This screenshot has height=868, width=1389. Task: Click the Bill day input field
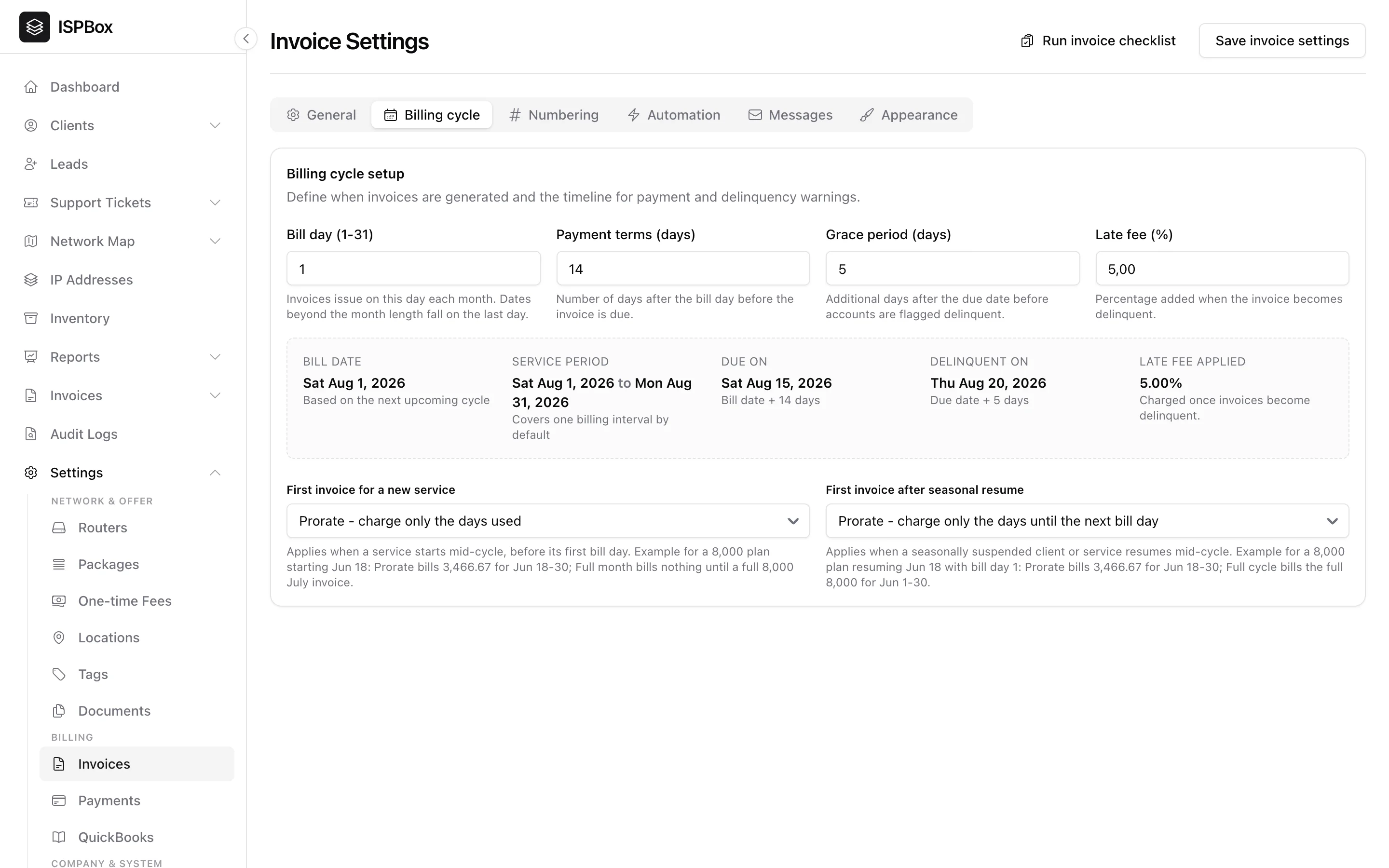[x=413, y=268]
